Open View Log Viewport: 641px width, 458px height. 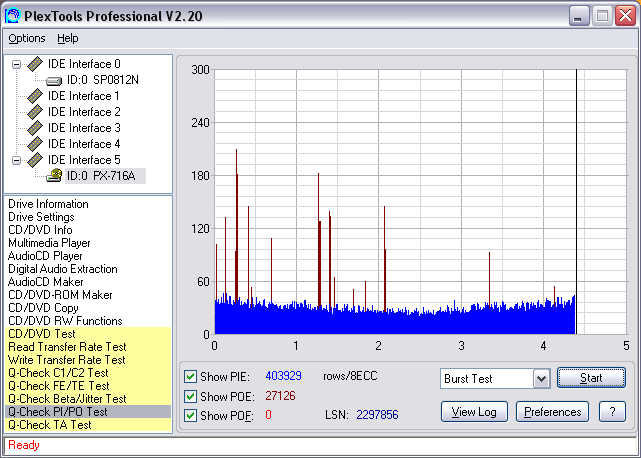coord(474,412)
